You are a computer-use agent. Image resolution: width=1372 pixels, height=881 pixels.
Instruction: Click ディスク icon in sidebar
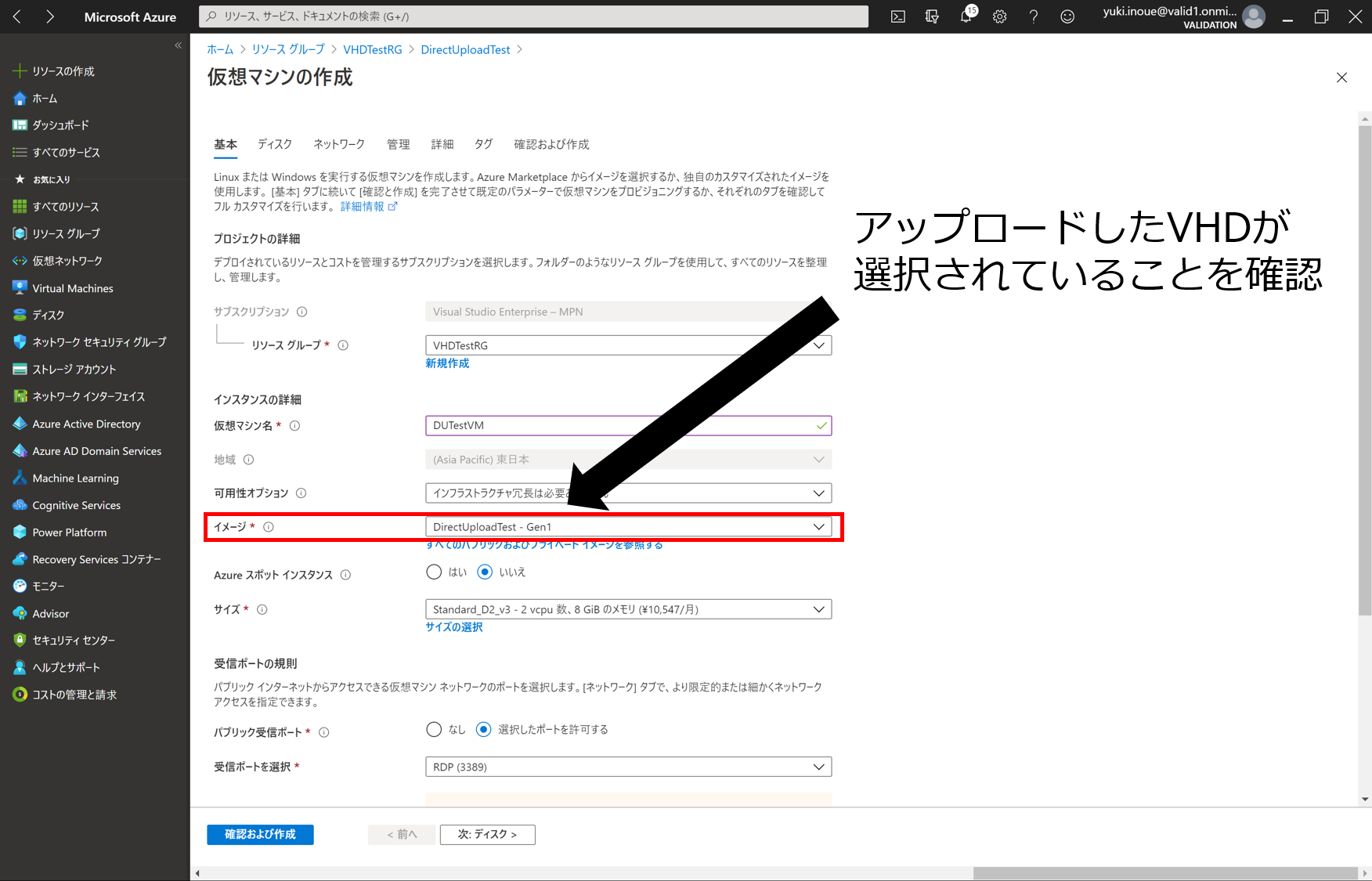click(20, 315)
